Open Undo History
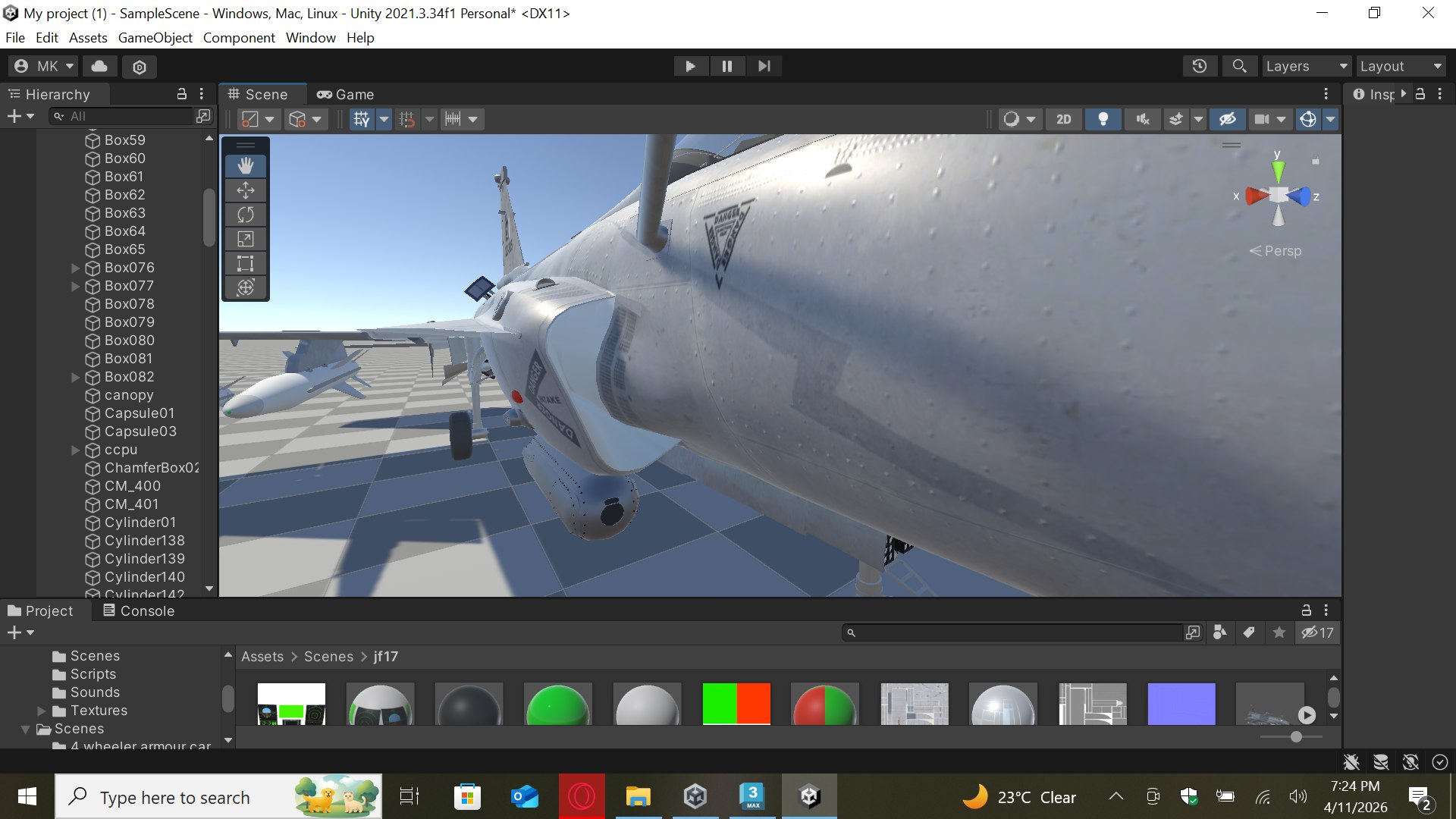This screenshot has width=1456, height=819. [1200, 66]
